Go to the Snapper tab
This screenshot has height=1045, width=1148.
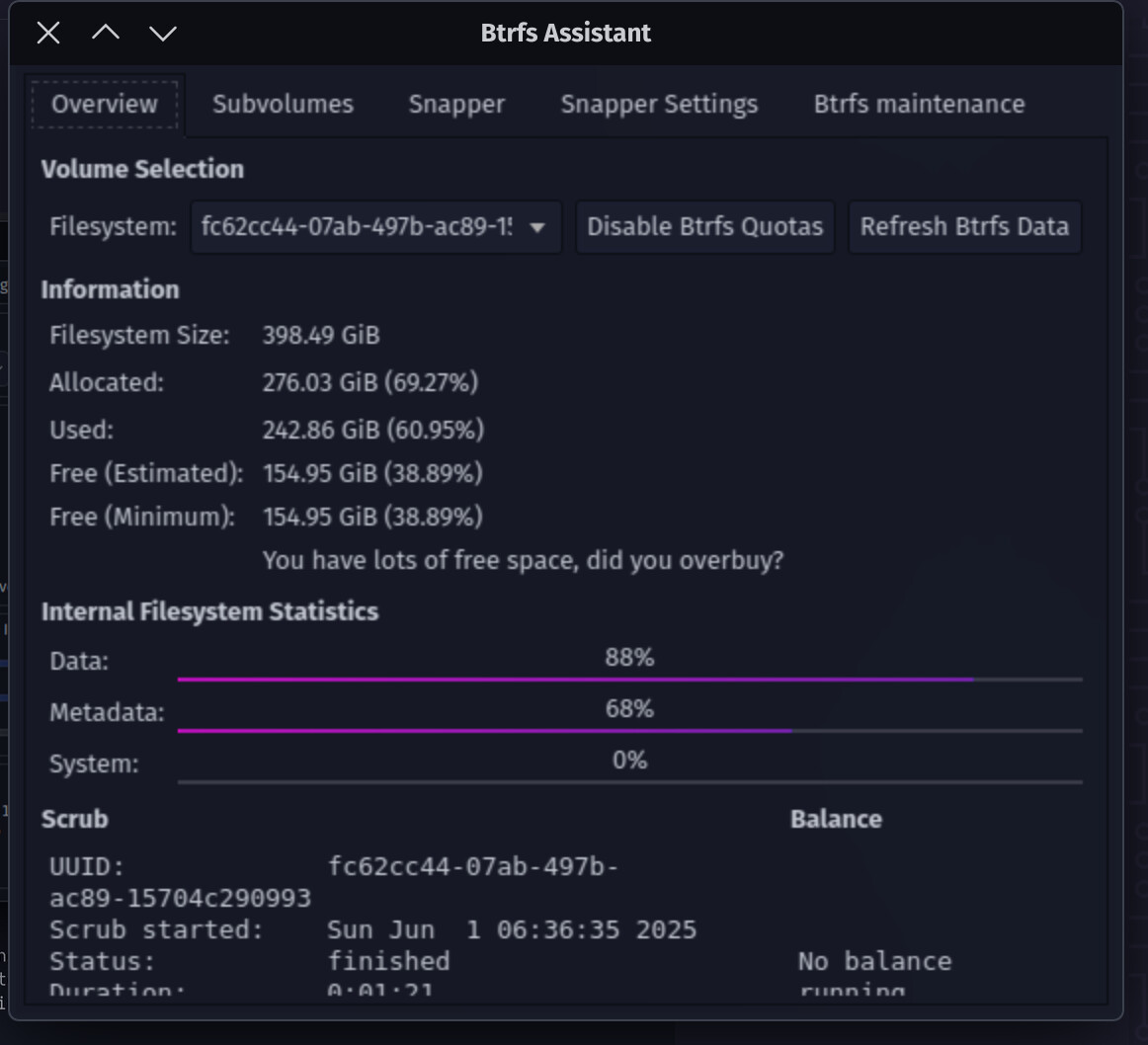456,105
